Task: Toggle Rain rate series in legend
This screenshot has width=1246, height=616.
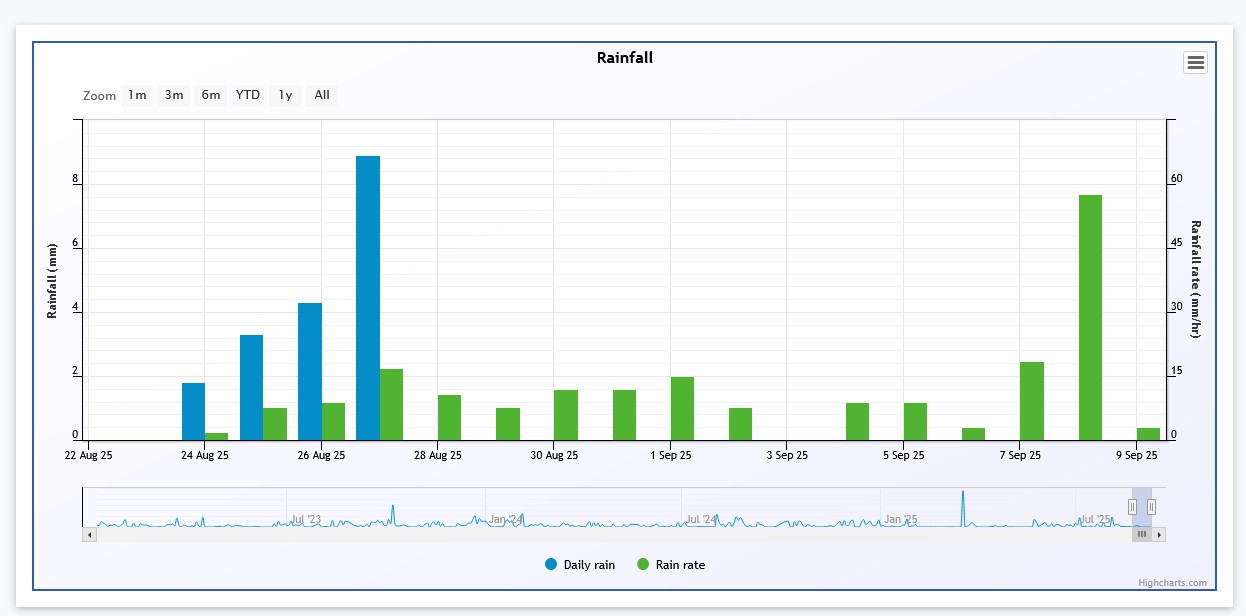Action: (680, 565)
